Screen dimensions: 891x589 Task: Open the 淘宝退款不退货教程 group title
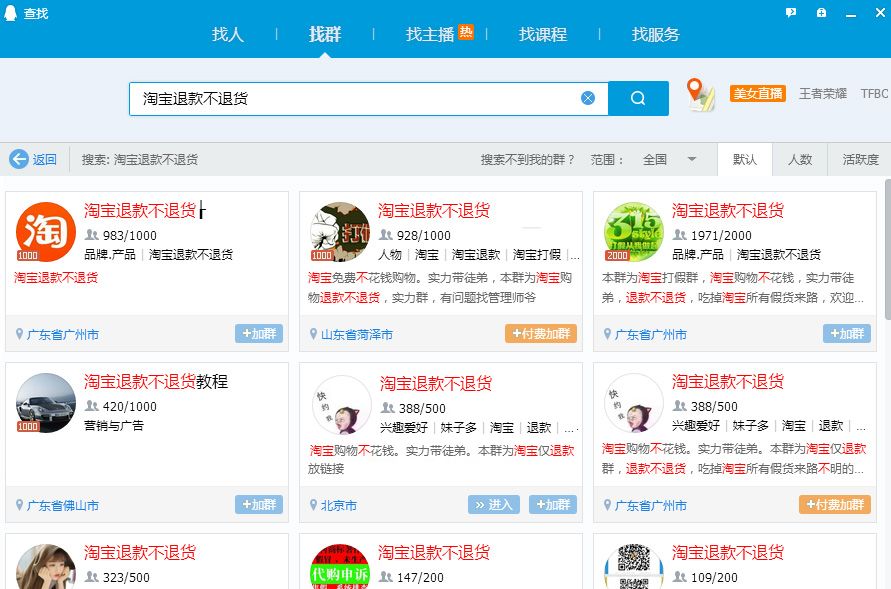[156, 381]
